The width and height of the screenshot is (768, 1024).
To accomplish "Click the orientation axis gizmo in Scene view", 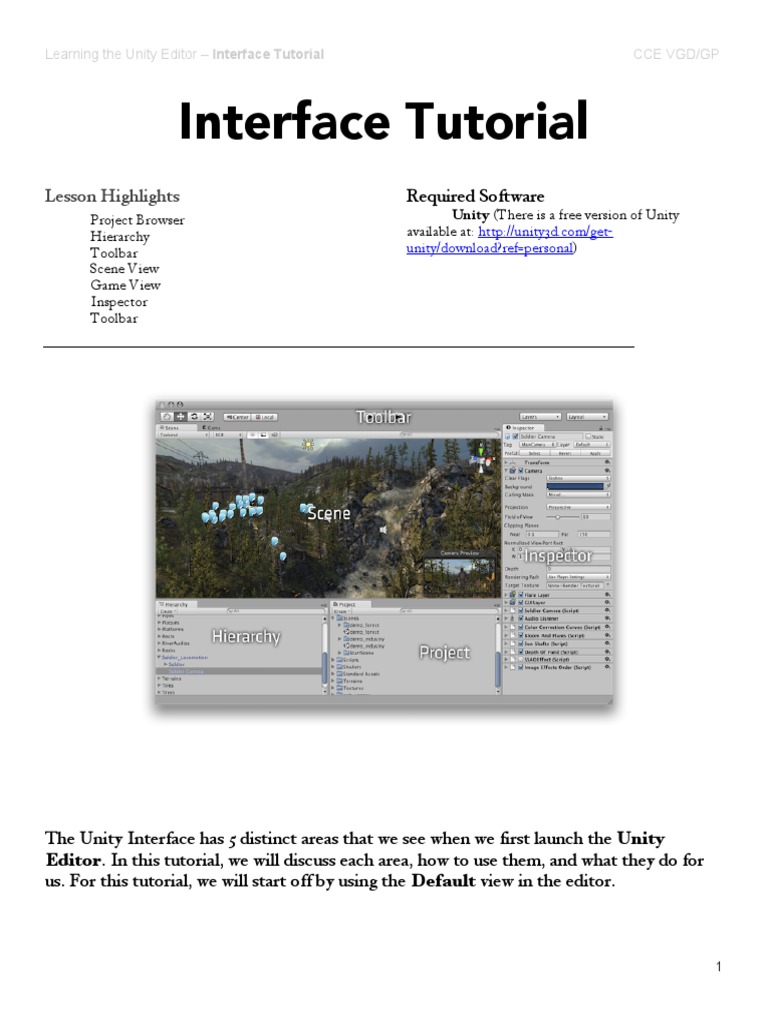I will [482, 459].
